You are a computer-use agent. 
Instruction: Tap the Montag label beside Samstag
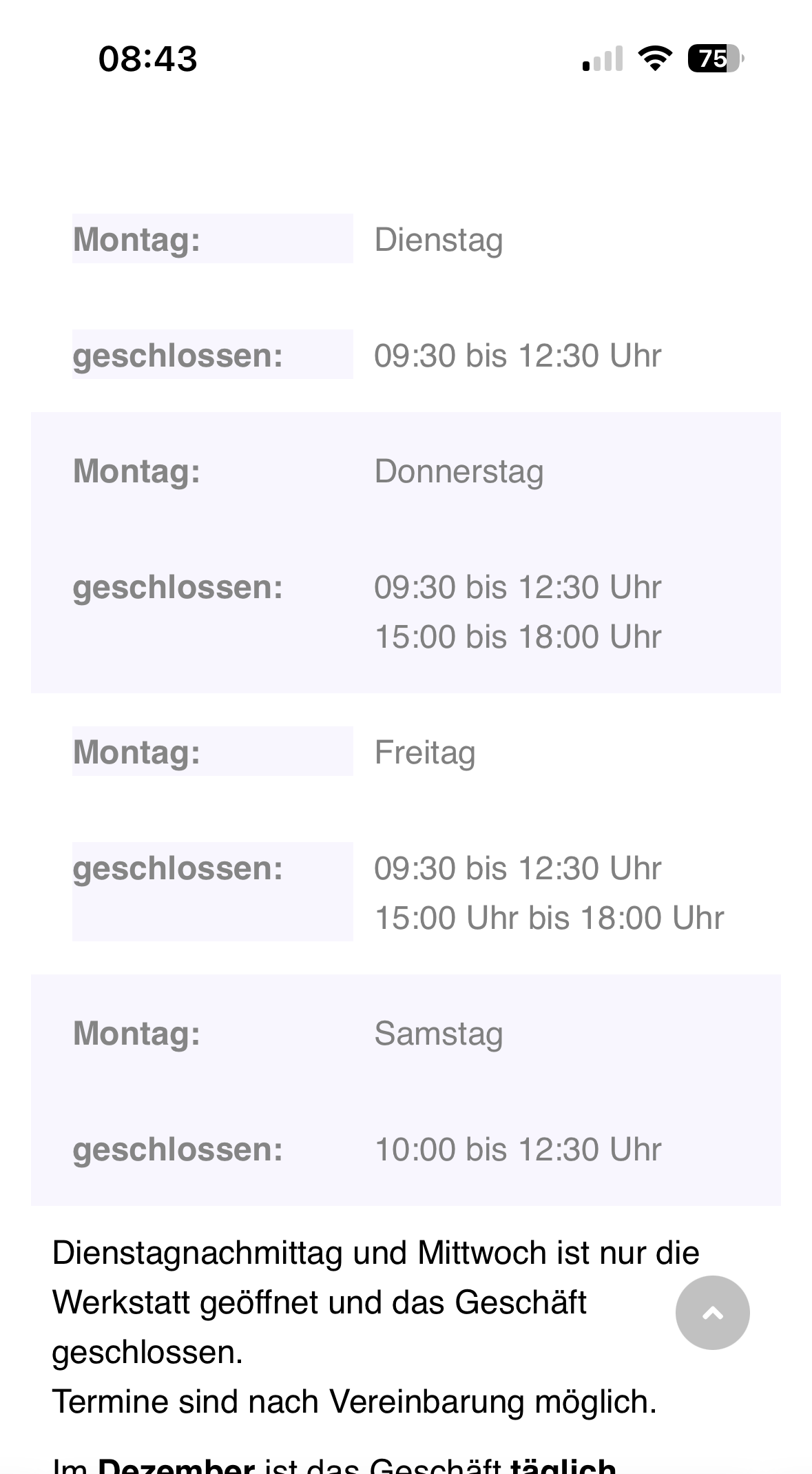click(x=136, y=1034)
